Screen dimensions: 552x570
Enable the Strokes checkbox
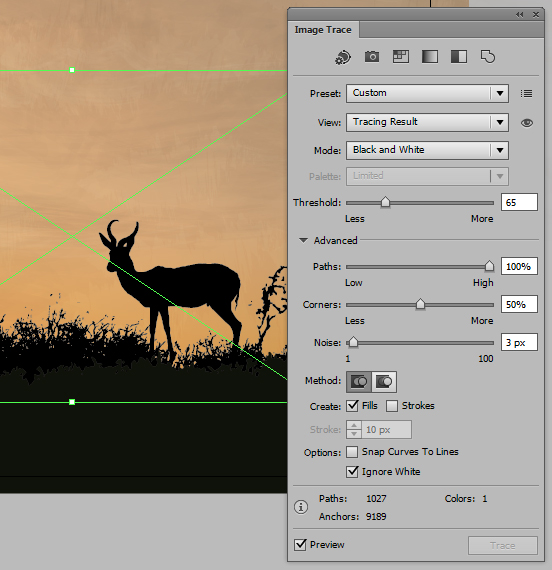point(392,406)
